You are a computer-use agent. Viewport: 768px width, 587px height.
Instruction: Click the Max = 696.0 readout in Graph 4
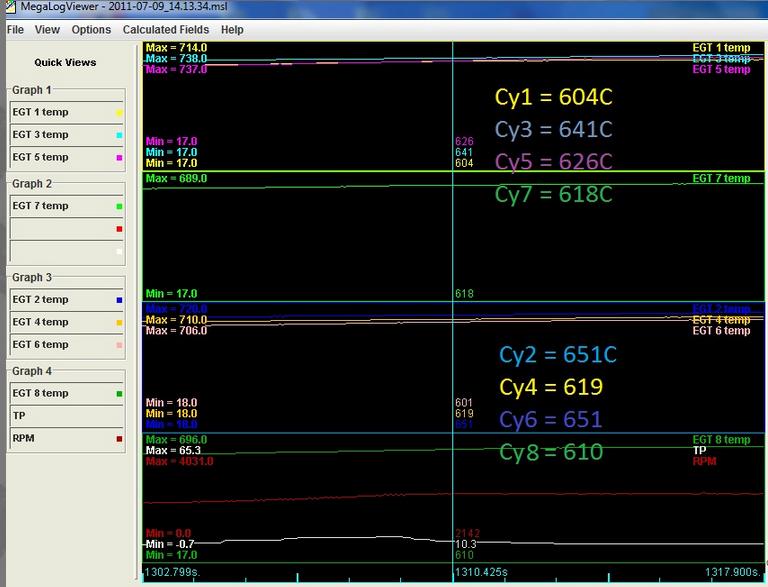[176, 440]
